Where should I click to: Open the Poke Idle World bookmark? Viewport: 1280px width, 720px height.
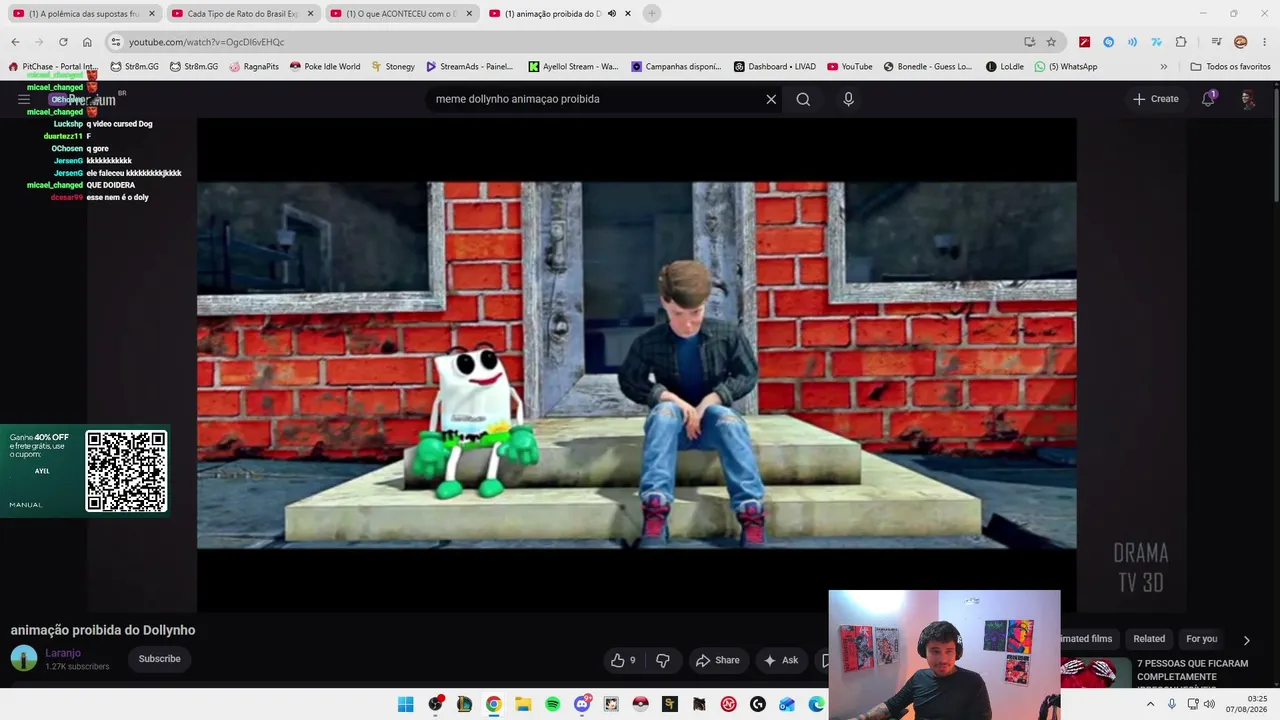tap(325, 67)
